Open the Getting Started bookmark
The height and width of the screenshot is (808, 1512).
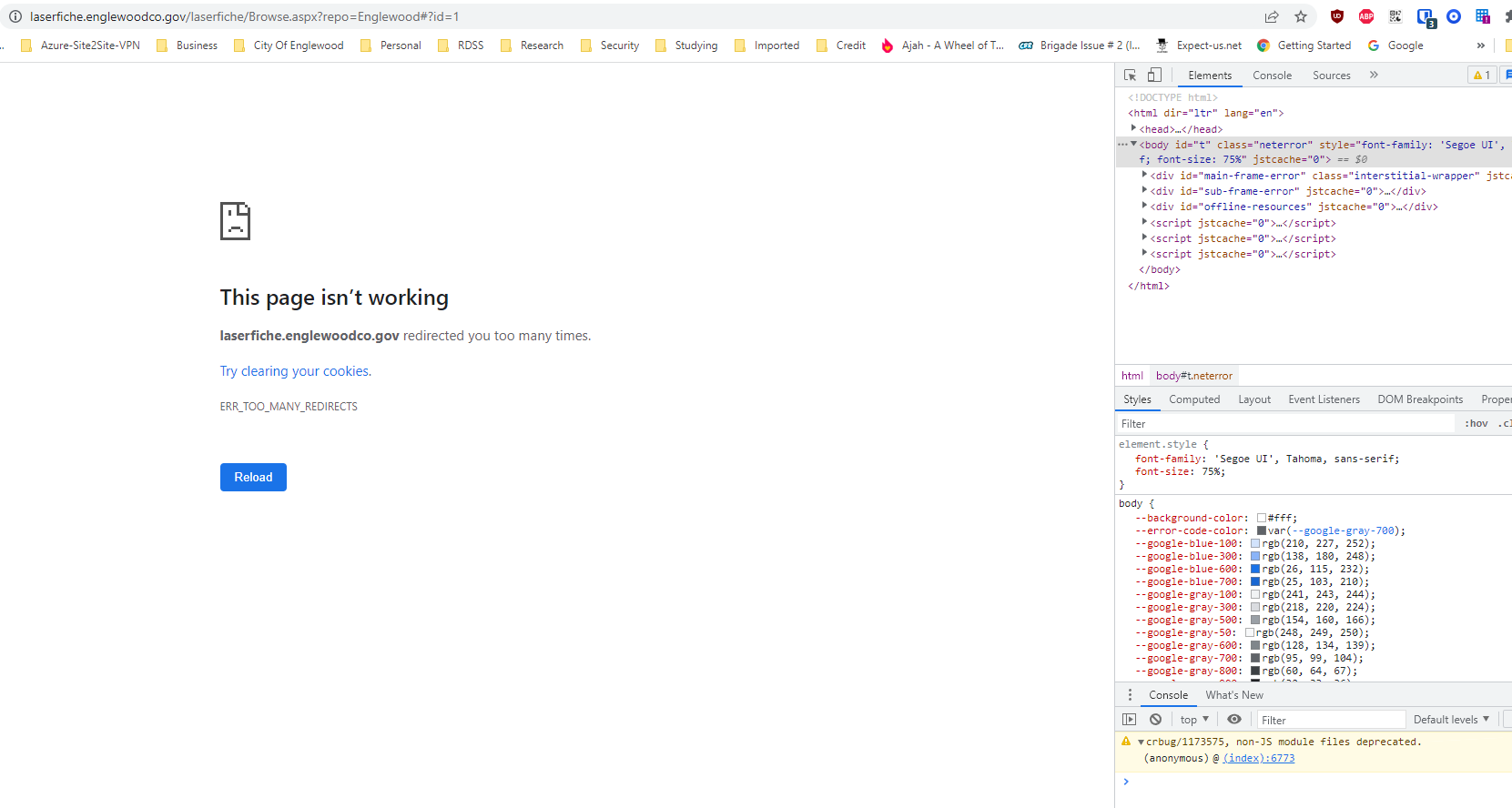tap(1304, 45)
